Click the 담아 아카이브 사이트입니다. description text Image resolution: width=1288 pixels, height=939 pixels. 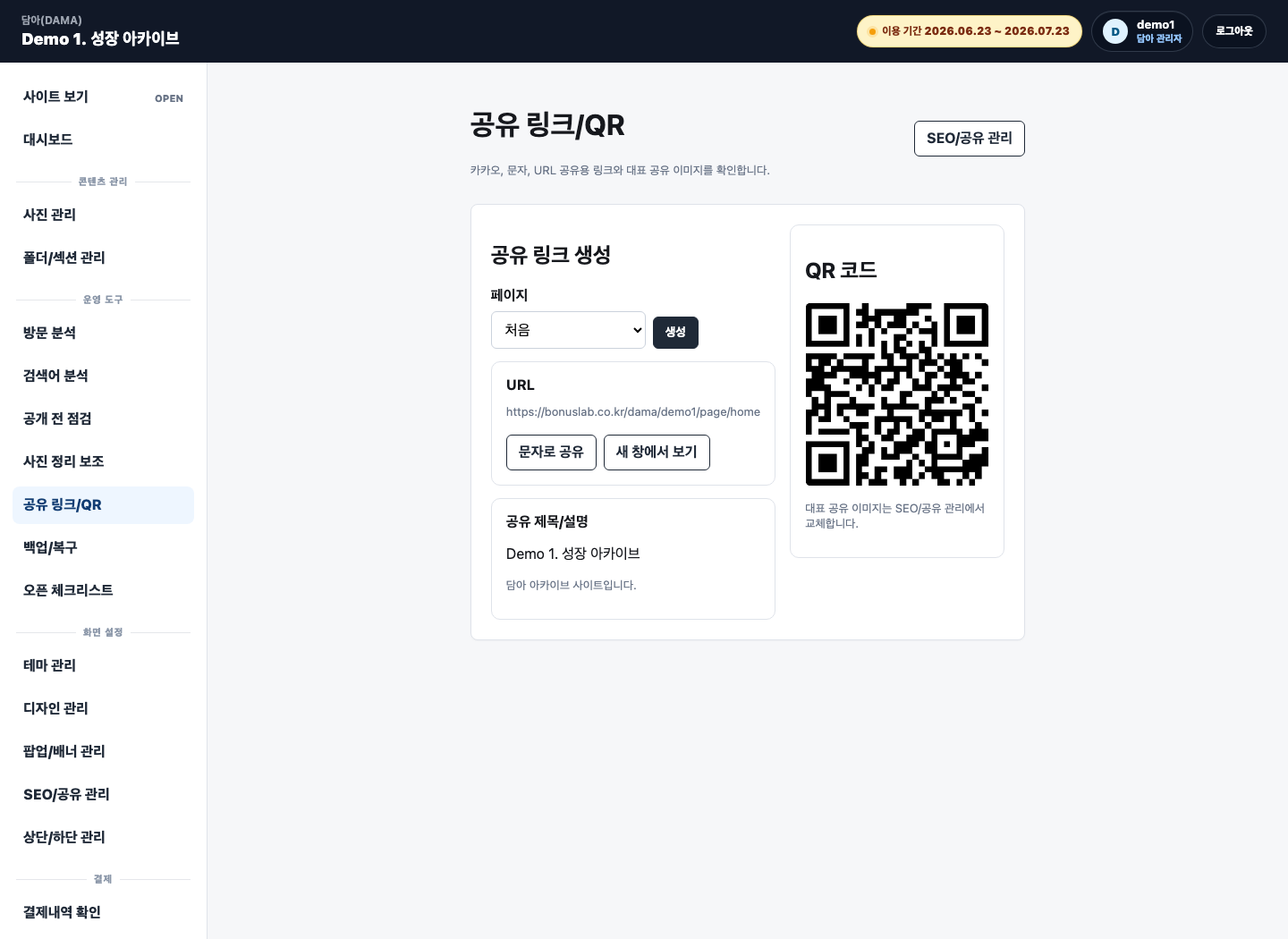click(572, 585)
